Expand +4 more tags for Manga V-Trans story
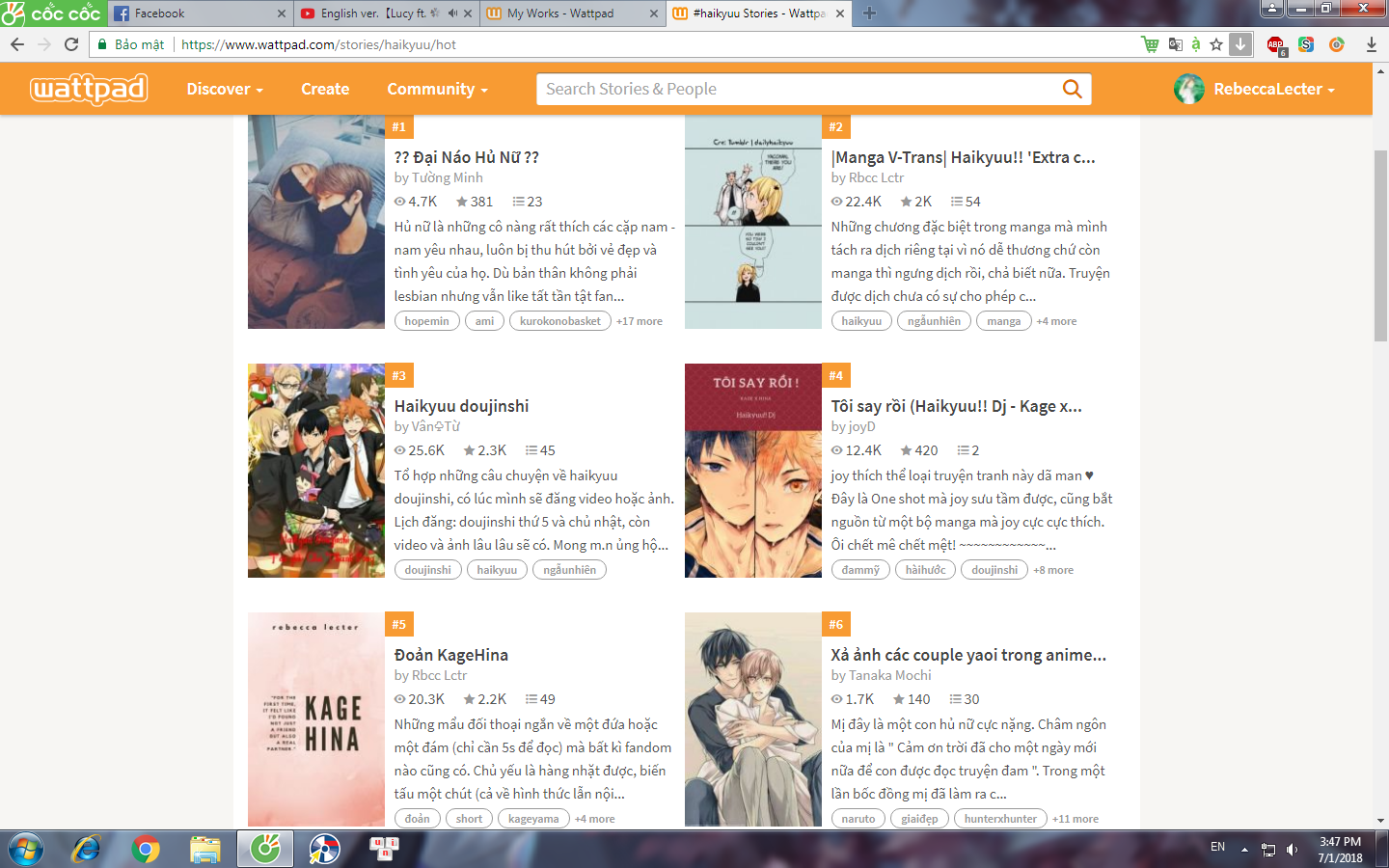This screenshot has height=868, width=1389. (1056, 321)
